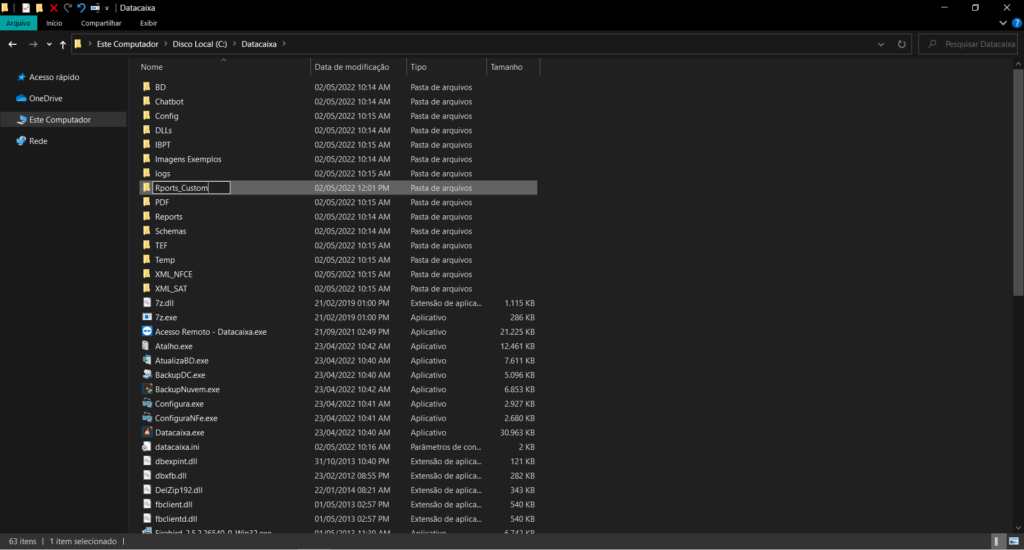Open recent locations dropdown beside forward arrow
Screen dimensions: 1024x550
point(49,45)
